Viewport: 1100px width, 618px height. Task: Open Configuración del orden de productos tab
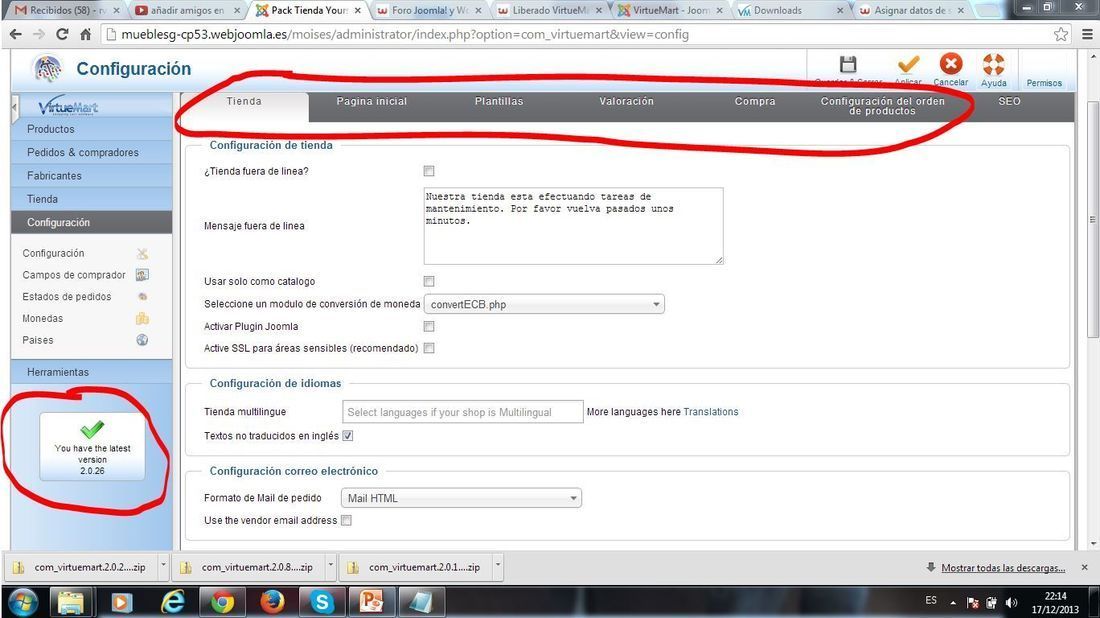[x=883, y=106]
